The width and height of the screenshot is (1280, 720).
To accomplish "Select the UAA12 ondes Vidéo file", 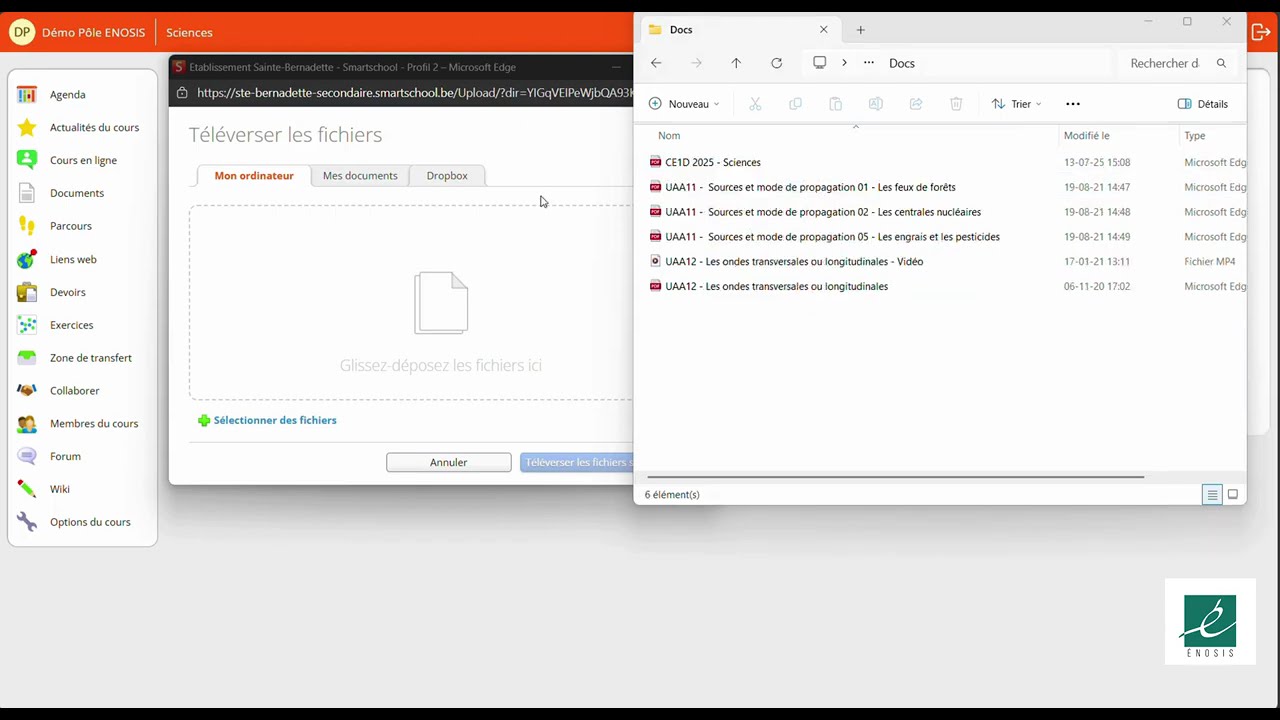I will click(x=794, y=262).
